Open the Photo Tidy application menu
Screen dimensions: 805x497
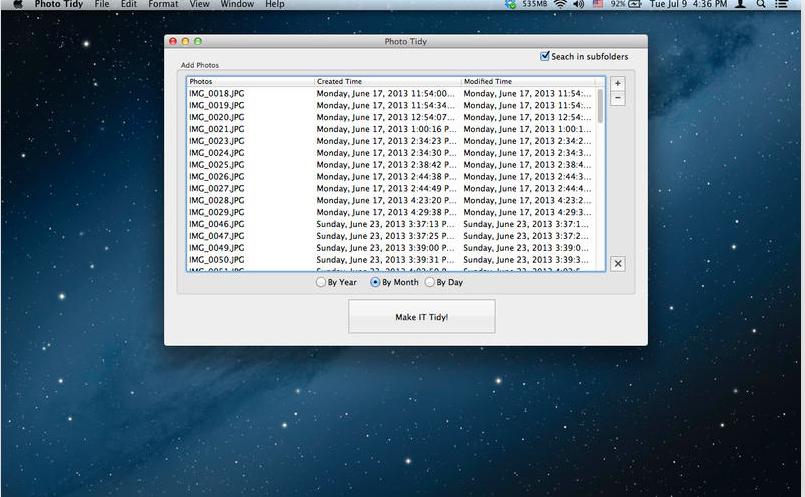pos(59,4)
